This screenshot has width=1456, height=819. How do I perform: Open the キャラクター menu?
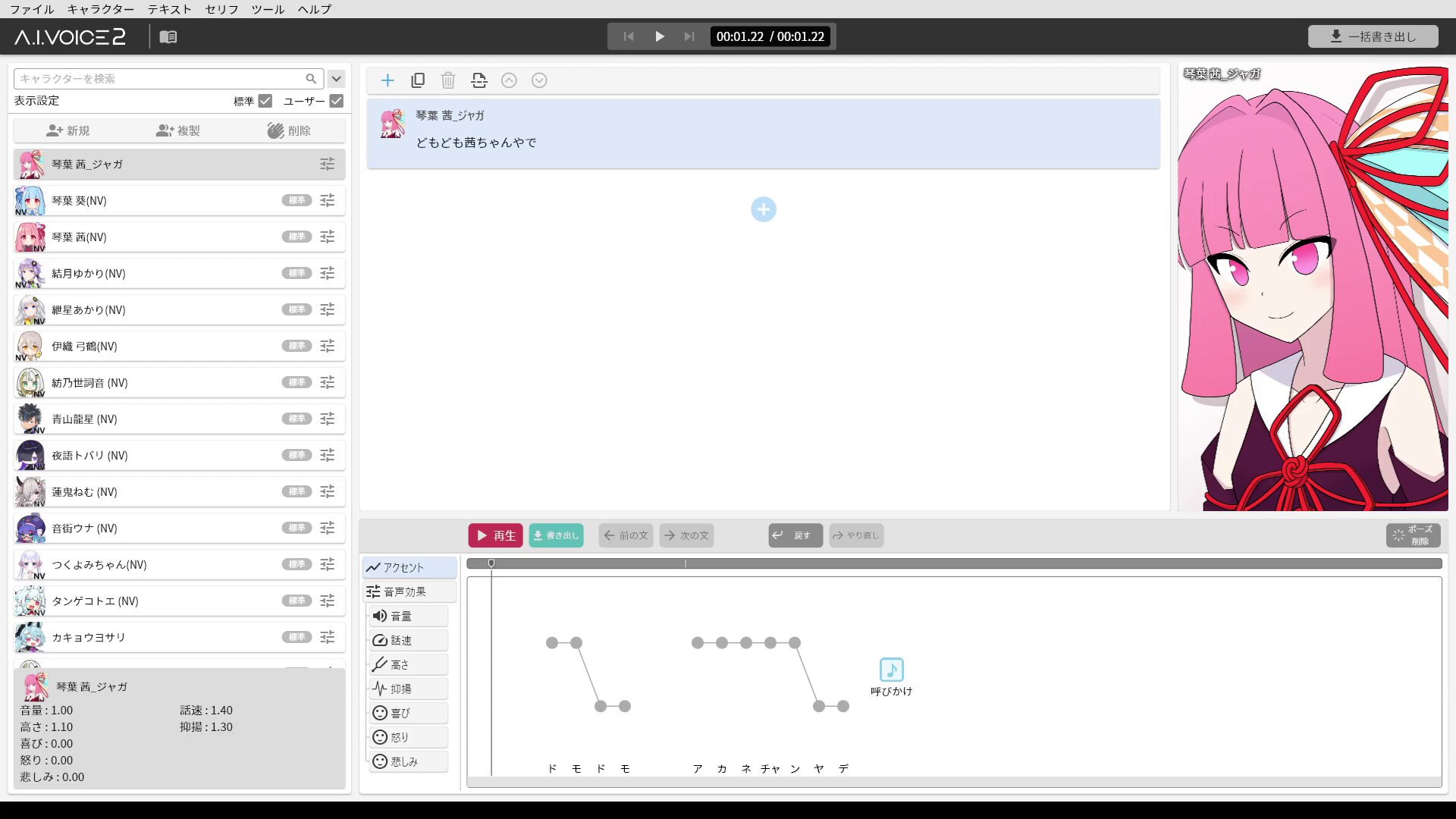coord(101,9)
